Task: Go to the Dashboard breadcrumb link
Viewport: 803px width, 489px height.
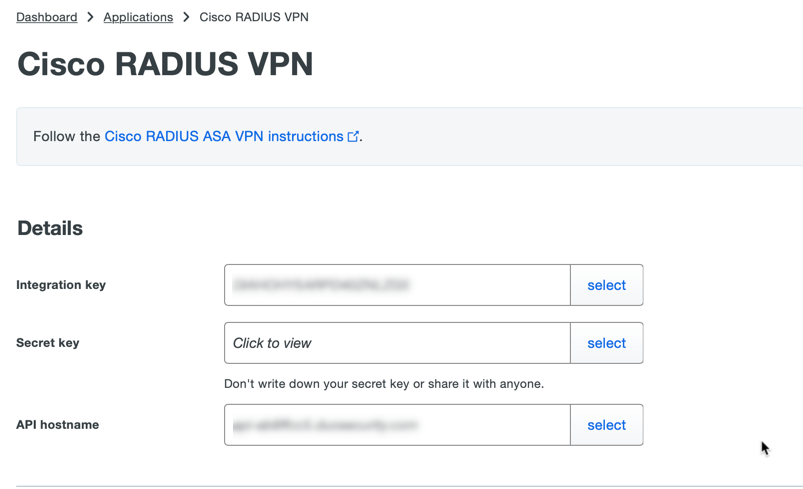Action: click(x=47, y=17)
